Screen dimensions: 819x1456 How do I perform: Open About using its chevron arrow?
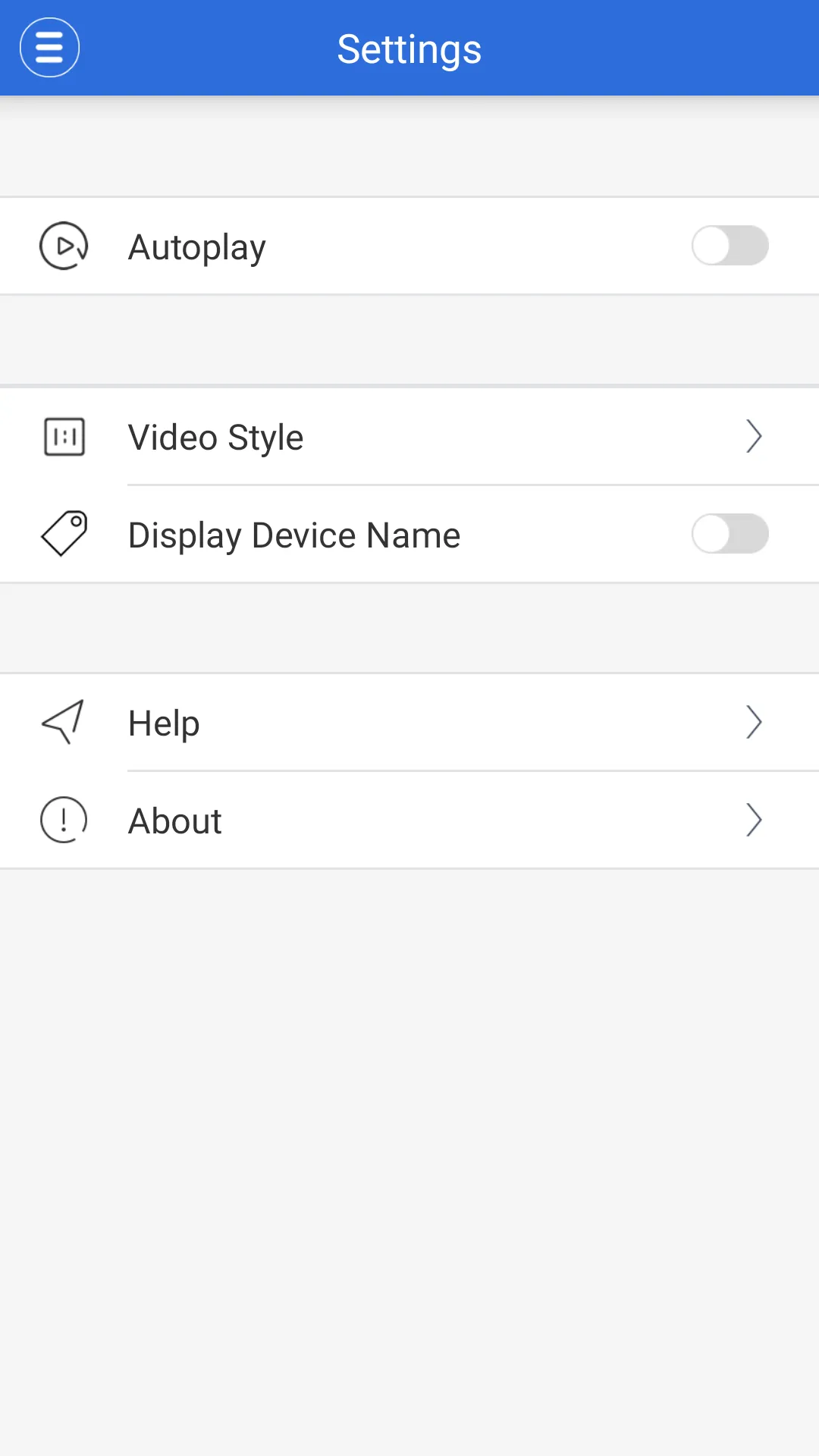[753, 820]
